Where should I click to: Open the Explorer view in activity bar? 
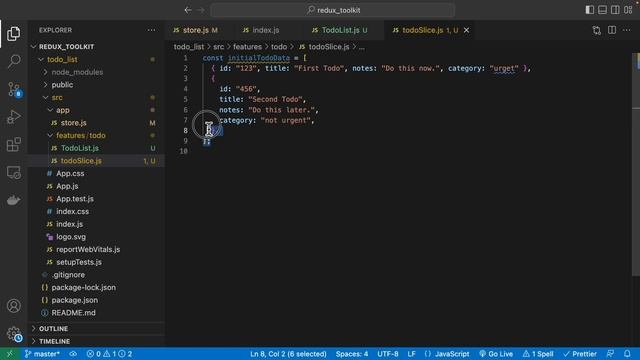pos(13,34)
